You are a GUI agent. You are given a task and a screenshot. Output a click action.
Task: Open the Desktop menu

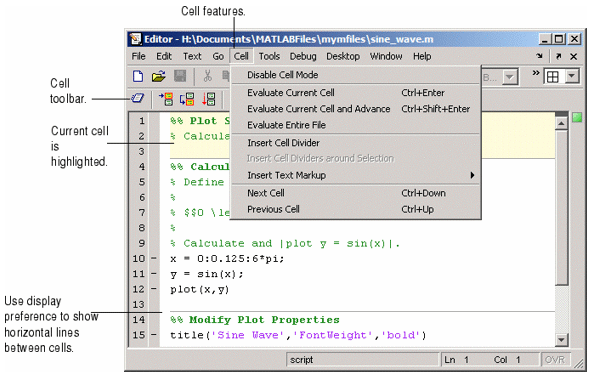(343, 56)
